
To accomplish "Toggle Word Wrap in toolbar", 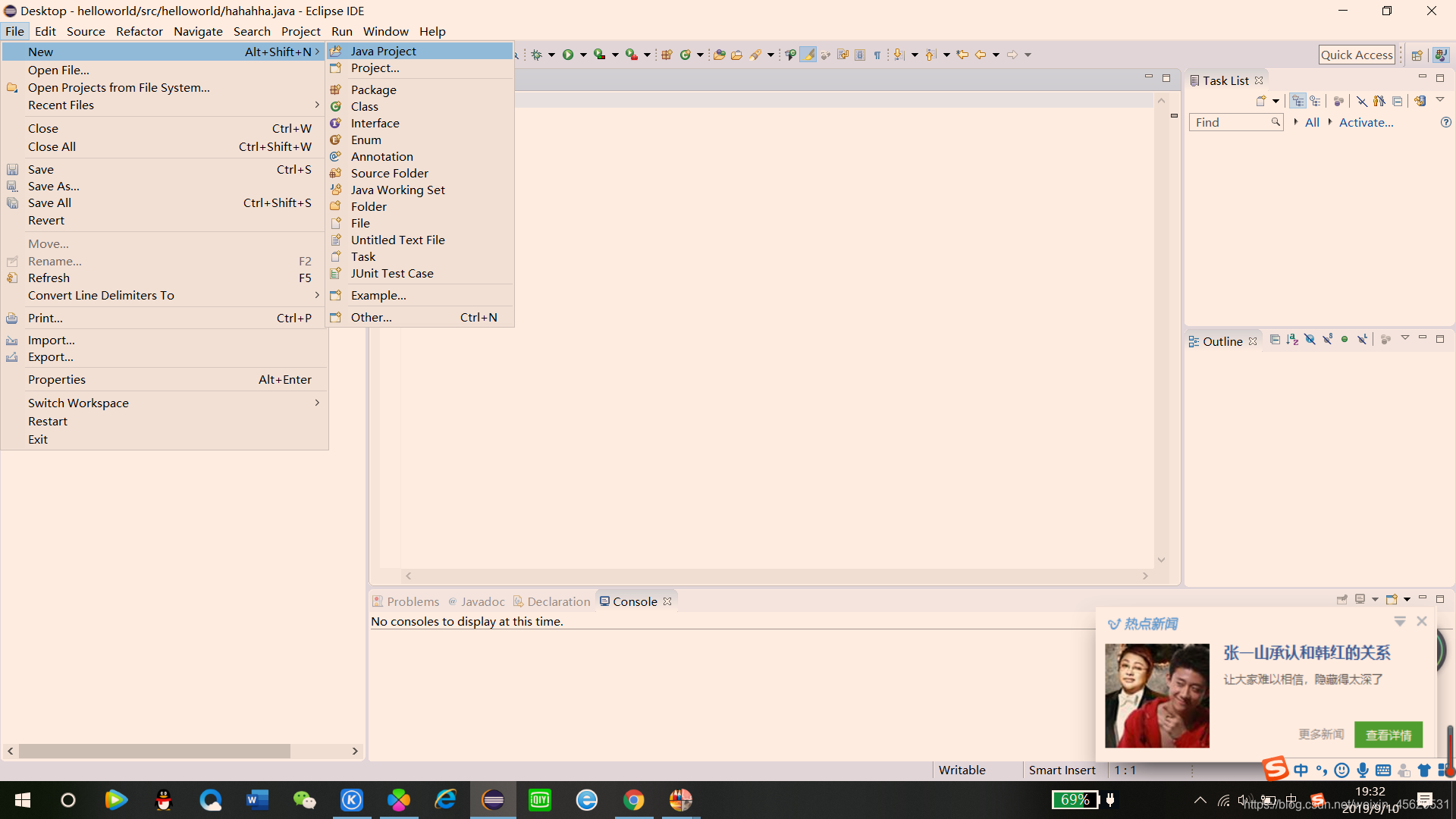I will point(843,55).
